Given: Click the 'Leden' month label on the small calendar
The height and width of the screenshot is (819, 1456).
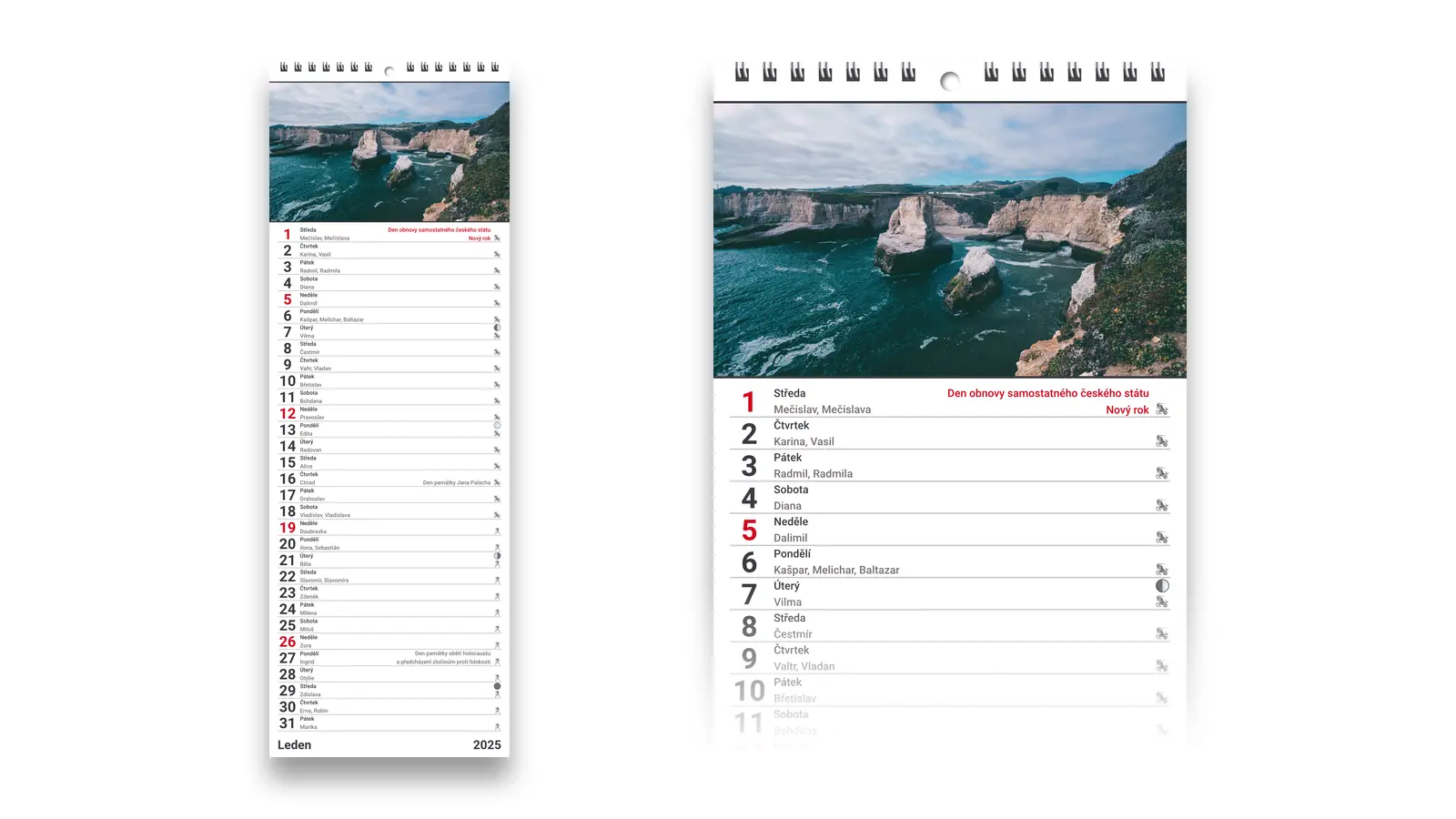Looking at the screenshot, I should pyautogui.click(x=294, y=744).
